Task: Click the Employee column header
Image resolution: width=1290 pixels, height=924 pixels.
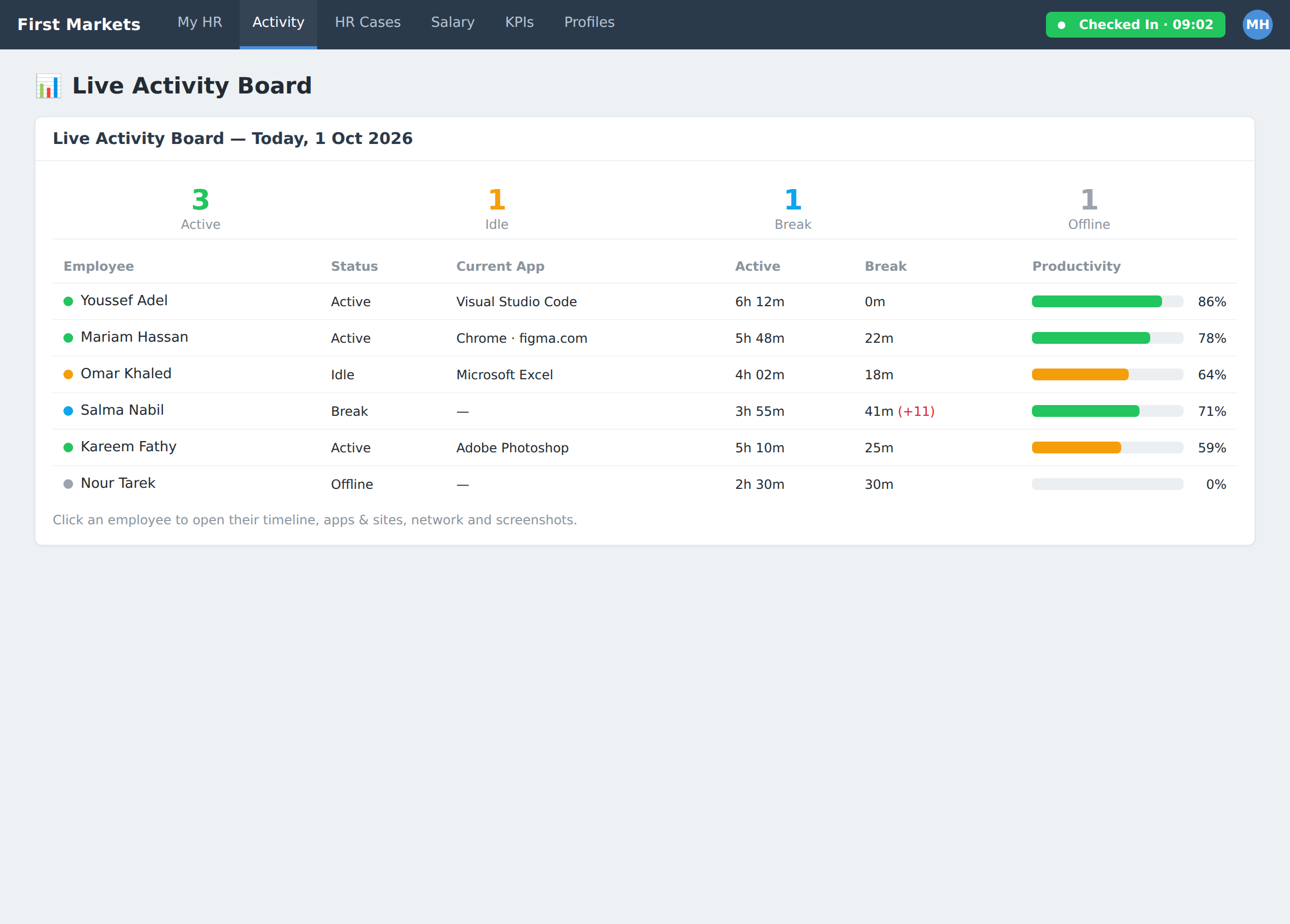Action: coord(99,266)
